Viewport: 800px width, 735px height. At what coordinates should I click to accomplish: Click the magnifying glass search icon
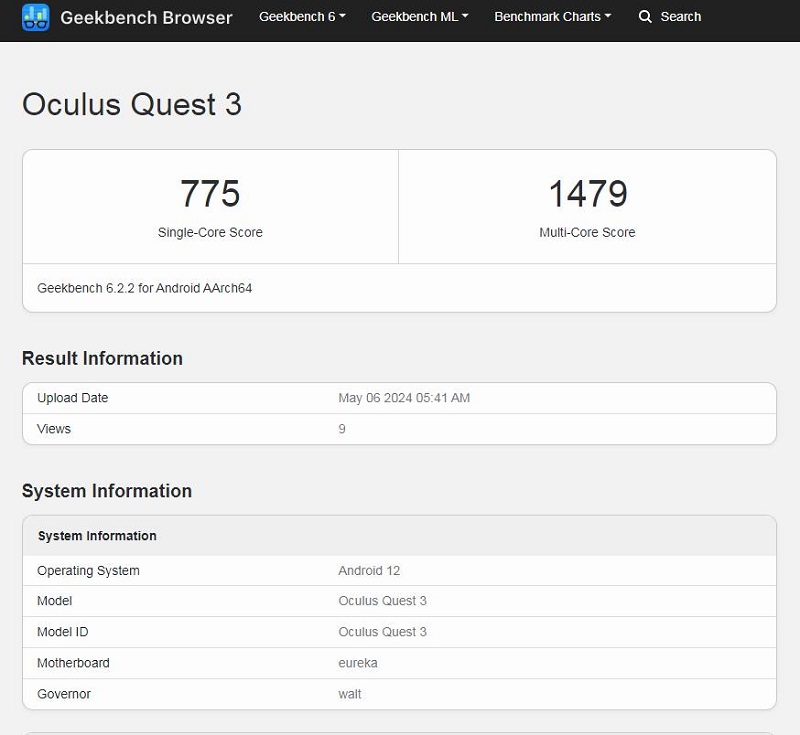[x=645, y=17]
